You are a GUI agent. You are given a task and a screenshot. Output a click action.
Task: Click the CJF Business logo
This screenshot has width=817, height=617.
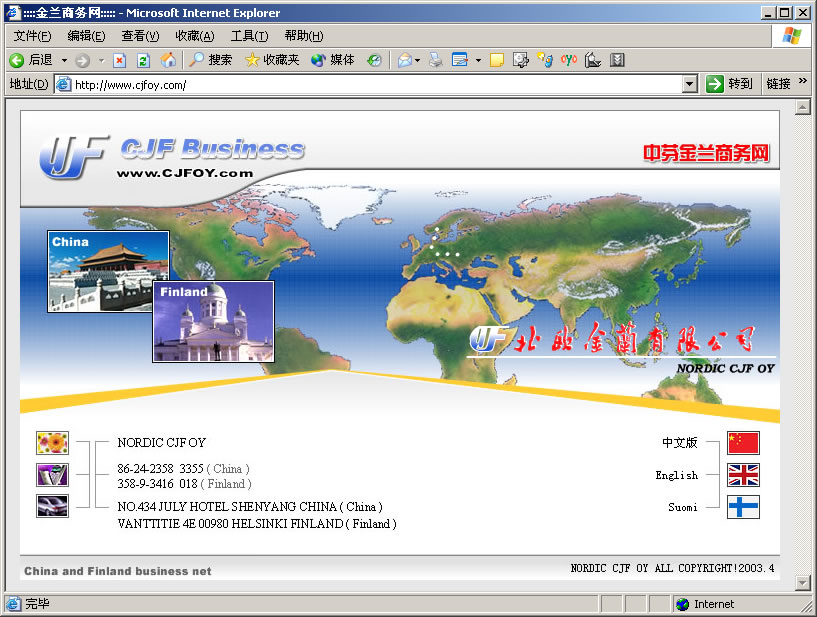tap(172, 156)
